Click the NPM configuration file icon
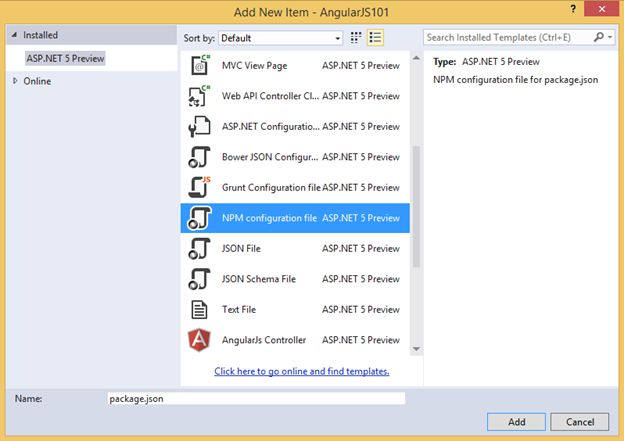Screen dimensions: 624x441 point(199,218)
